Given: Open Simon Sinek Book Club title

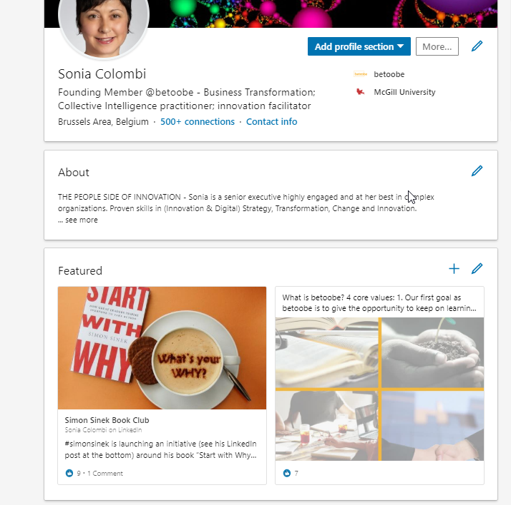Looking at the screenshot, I should pyautogui.click(x=107, y=420).
